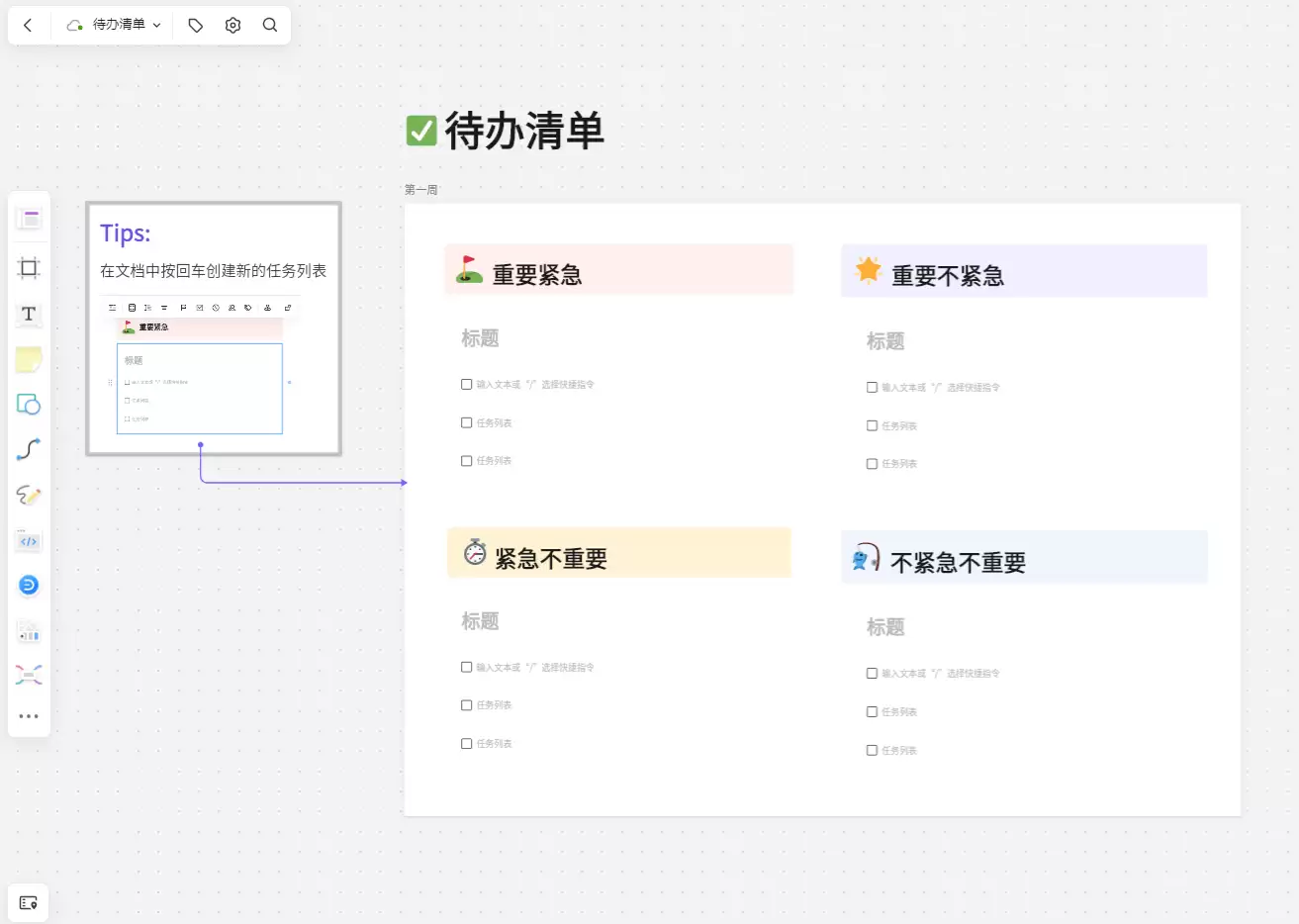
Task: Click the 标题 placeholder under 不紧急不重要
Action: click(x=885, y=627)
